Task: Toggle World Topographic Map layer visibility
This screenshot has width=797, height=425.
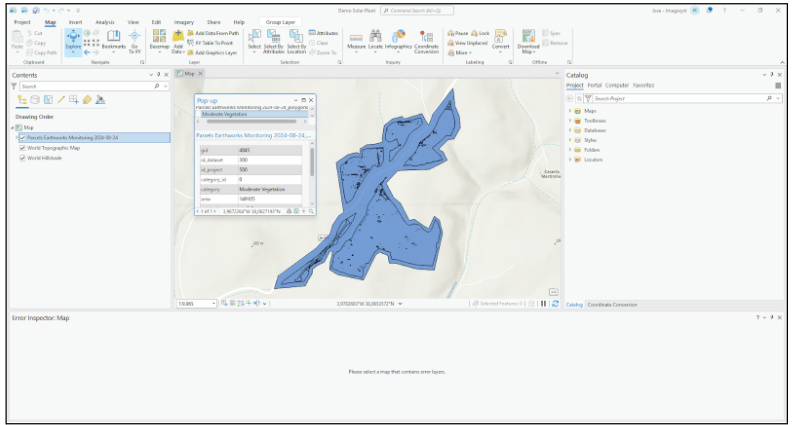Action: [x=22, y=148]
